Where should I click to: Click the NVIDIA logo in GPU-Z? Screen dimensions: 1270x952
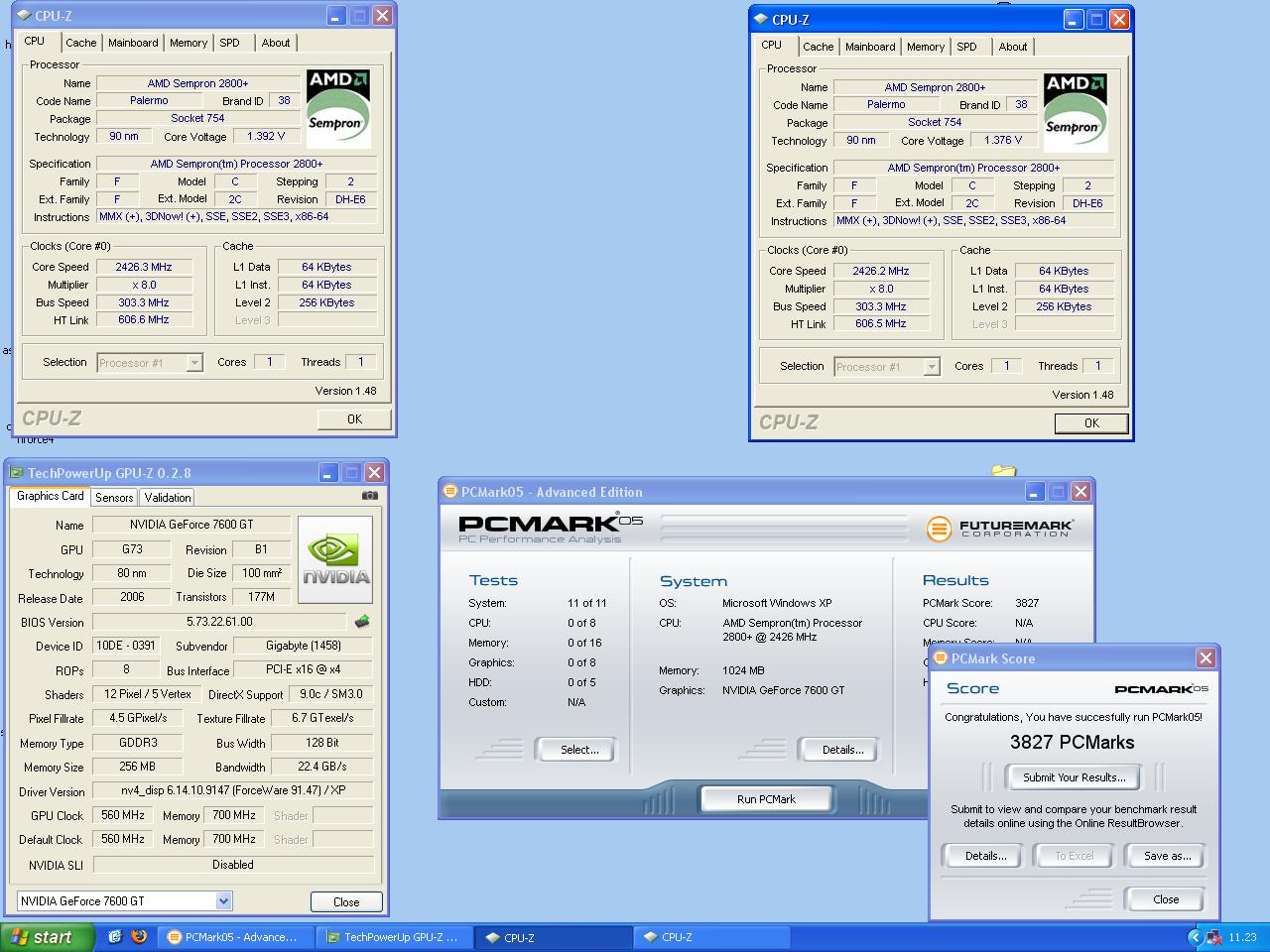click(x=335, y=559)
